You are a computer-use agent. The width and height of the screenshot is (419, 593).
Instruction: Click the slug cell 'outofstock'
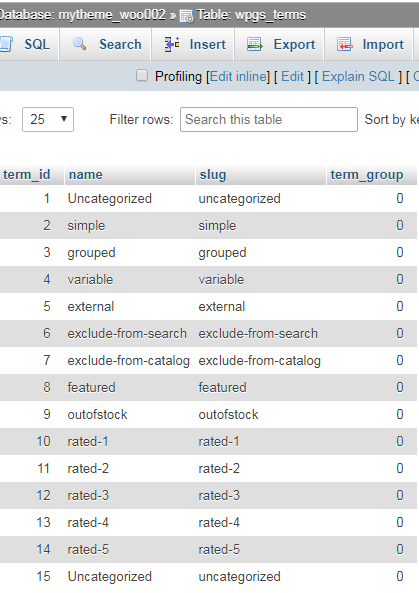(228, 414)
